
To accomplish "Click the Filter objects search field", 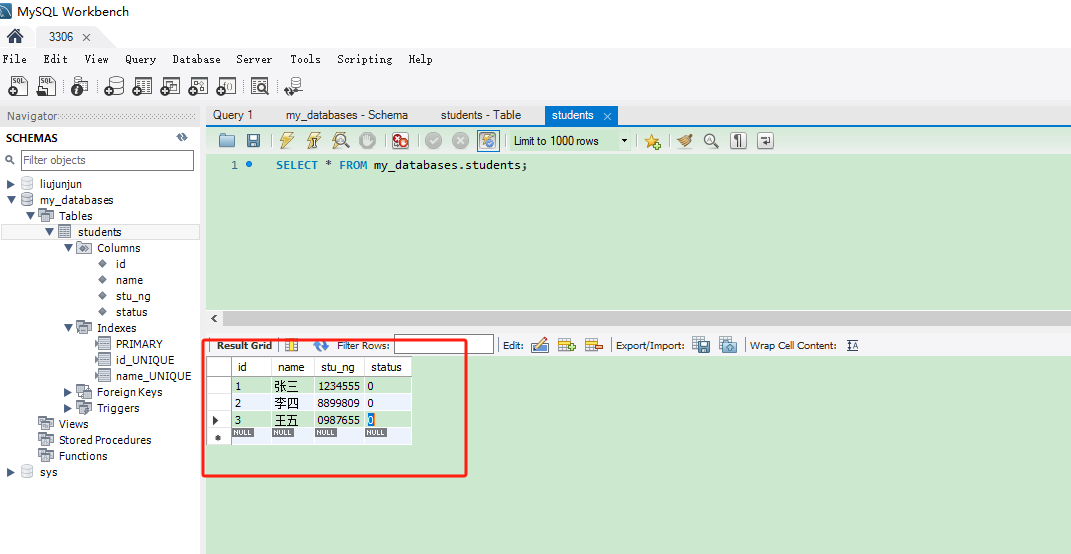I will [107, 160].
